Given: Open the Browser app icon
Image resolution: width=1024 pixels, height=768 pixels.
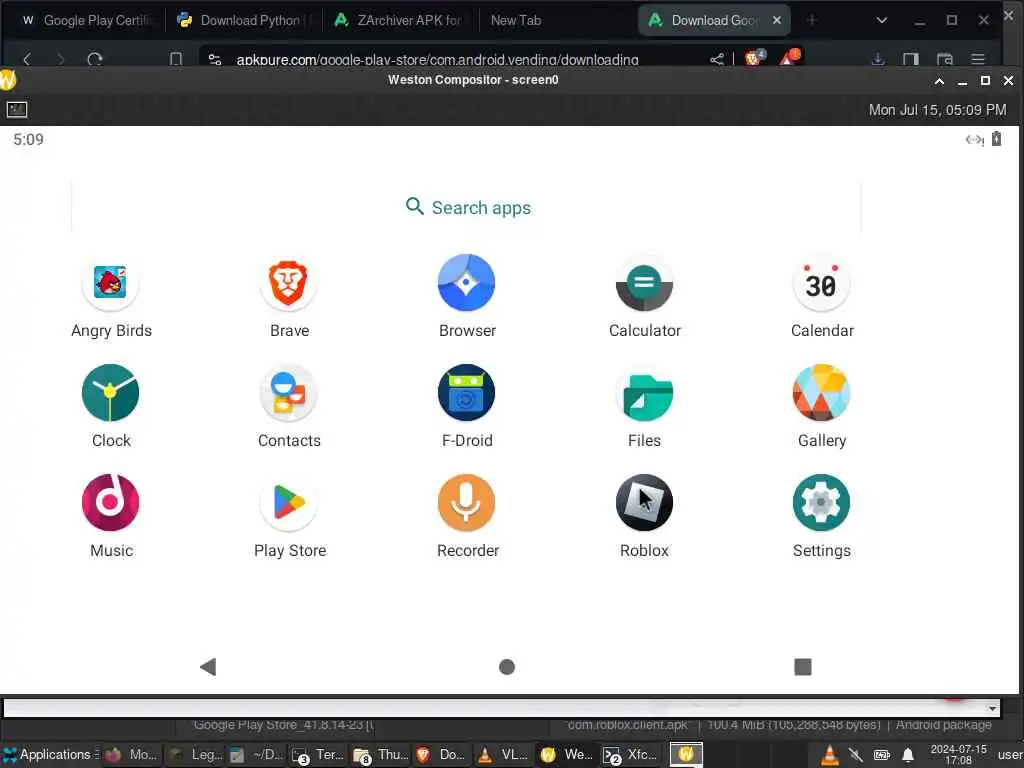Looking at the screenshot, I should coord(466,283).
